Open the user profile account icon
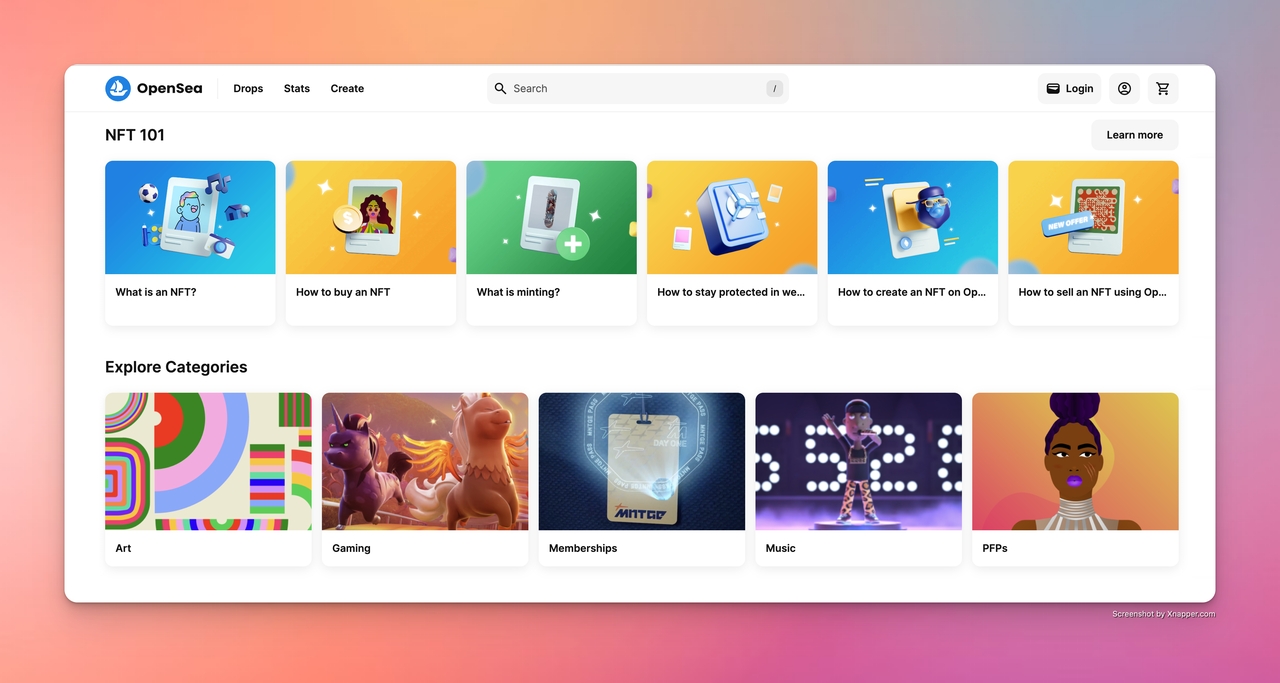The image size is (1280, 683). (1124, 88)
